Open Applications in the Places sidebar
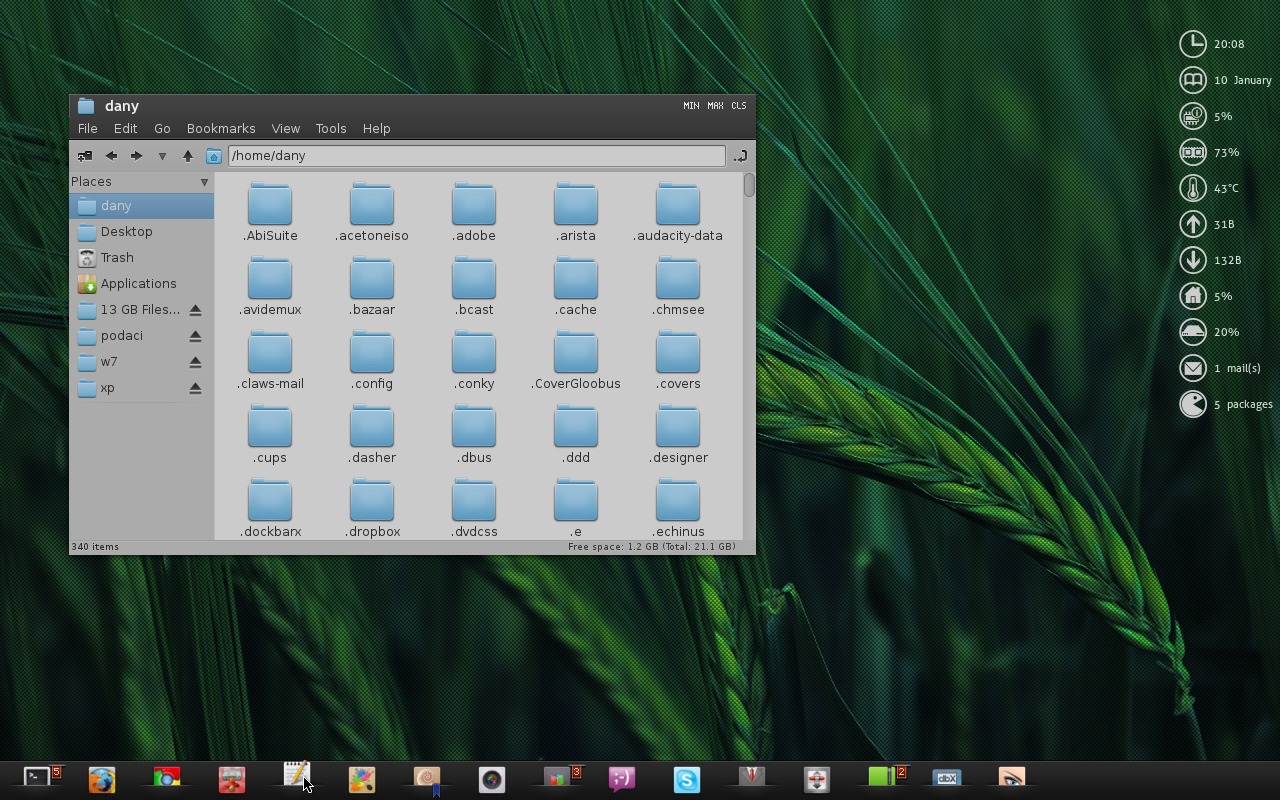 click(x=141, y=284)
